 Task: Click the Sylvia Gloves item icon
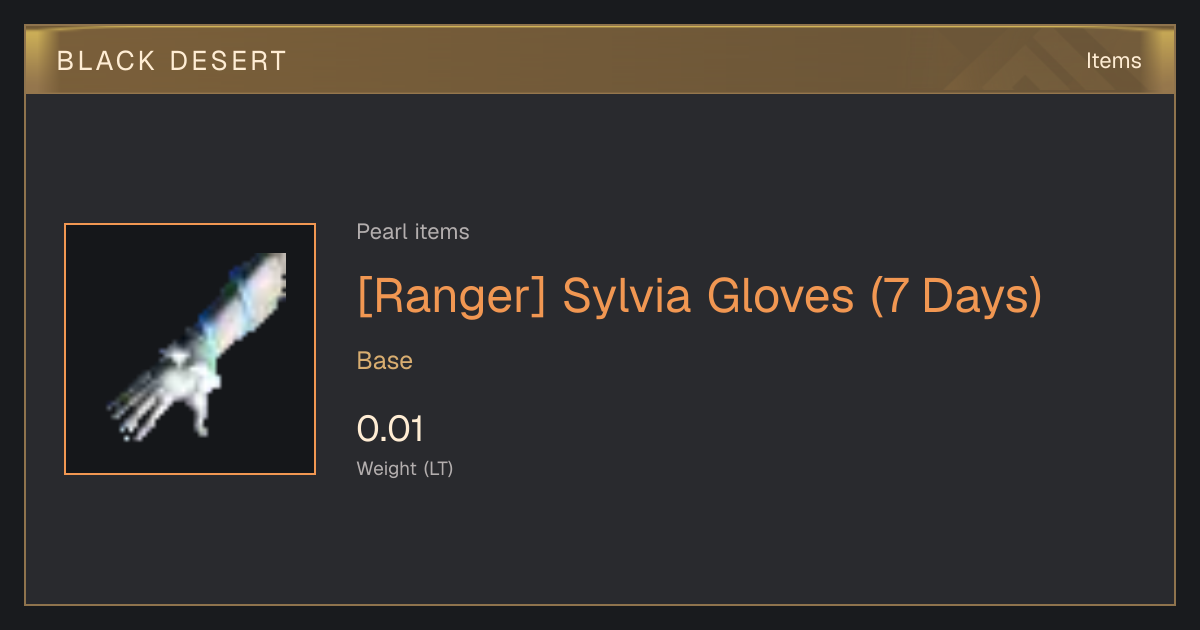click(x=190, y=349)
